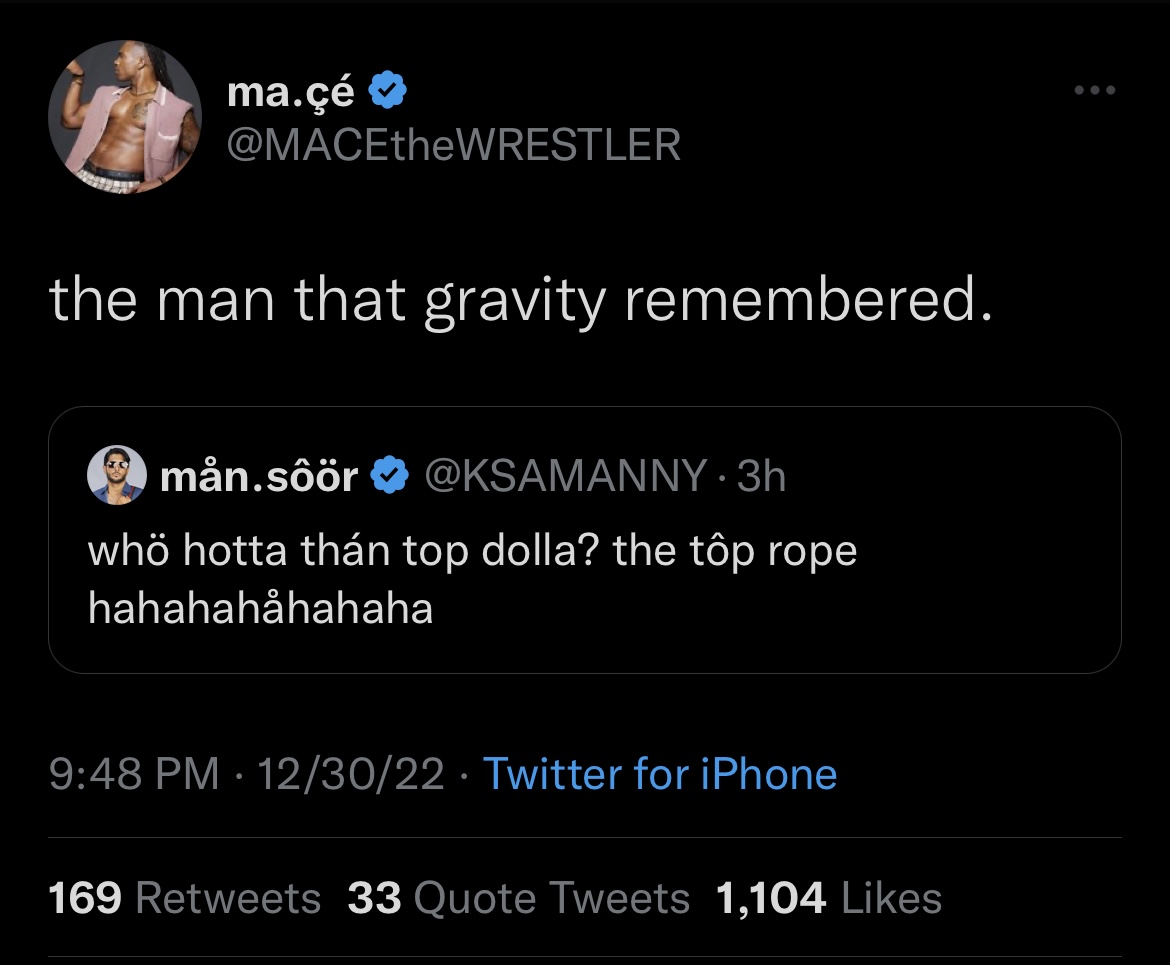Image resolution: width=1170 pixels, height=965 pixels.
Task: Open the ma.çé display name
Action: click(x=291, y=92)
